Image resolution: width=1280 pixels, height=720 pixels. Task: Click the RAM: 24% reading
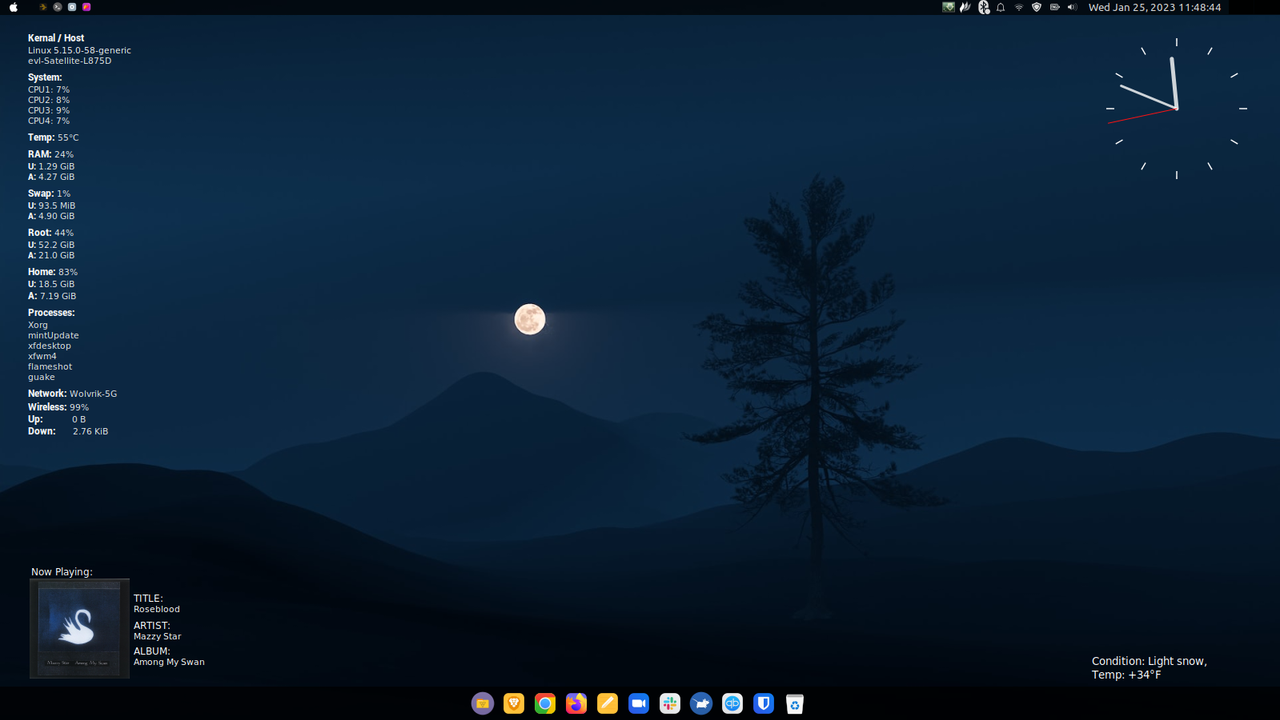(x=51, y=154)
